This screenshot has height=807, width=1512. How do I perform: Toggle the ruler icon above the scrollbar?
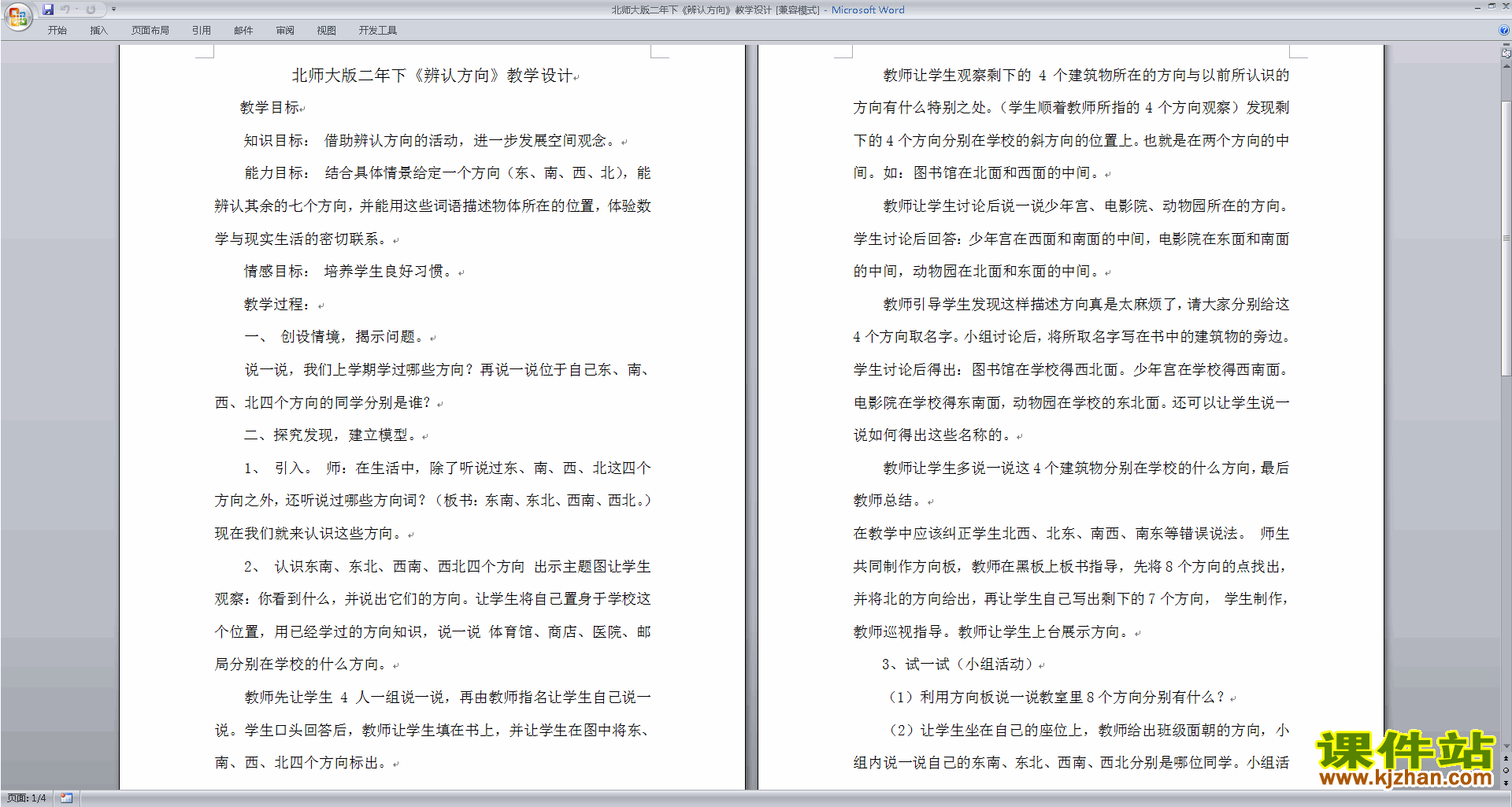point(1506,54)
